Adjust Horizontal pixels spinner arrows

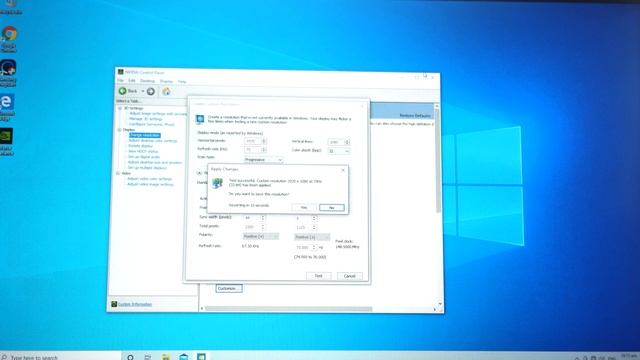click(x=264, y=141)
